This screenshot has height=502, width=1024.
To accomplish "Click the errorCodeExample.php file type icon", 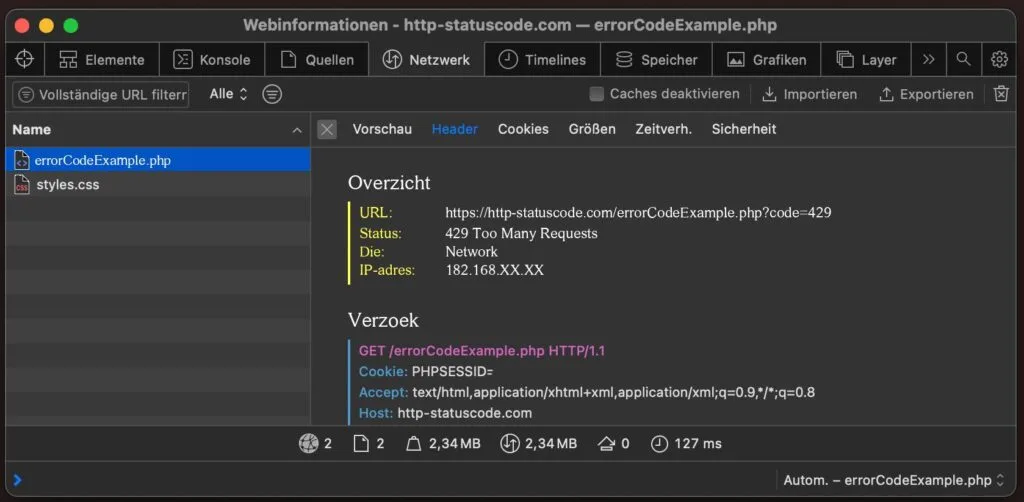I will pyautogui.click(x=22, y=160).
